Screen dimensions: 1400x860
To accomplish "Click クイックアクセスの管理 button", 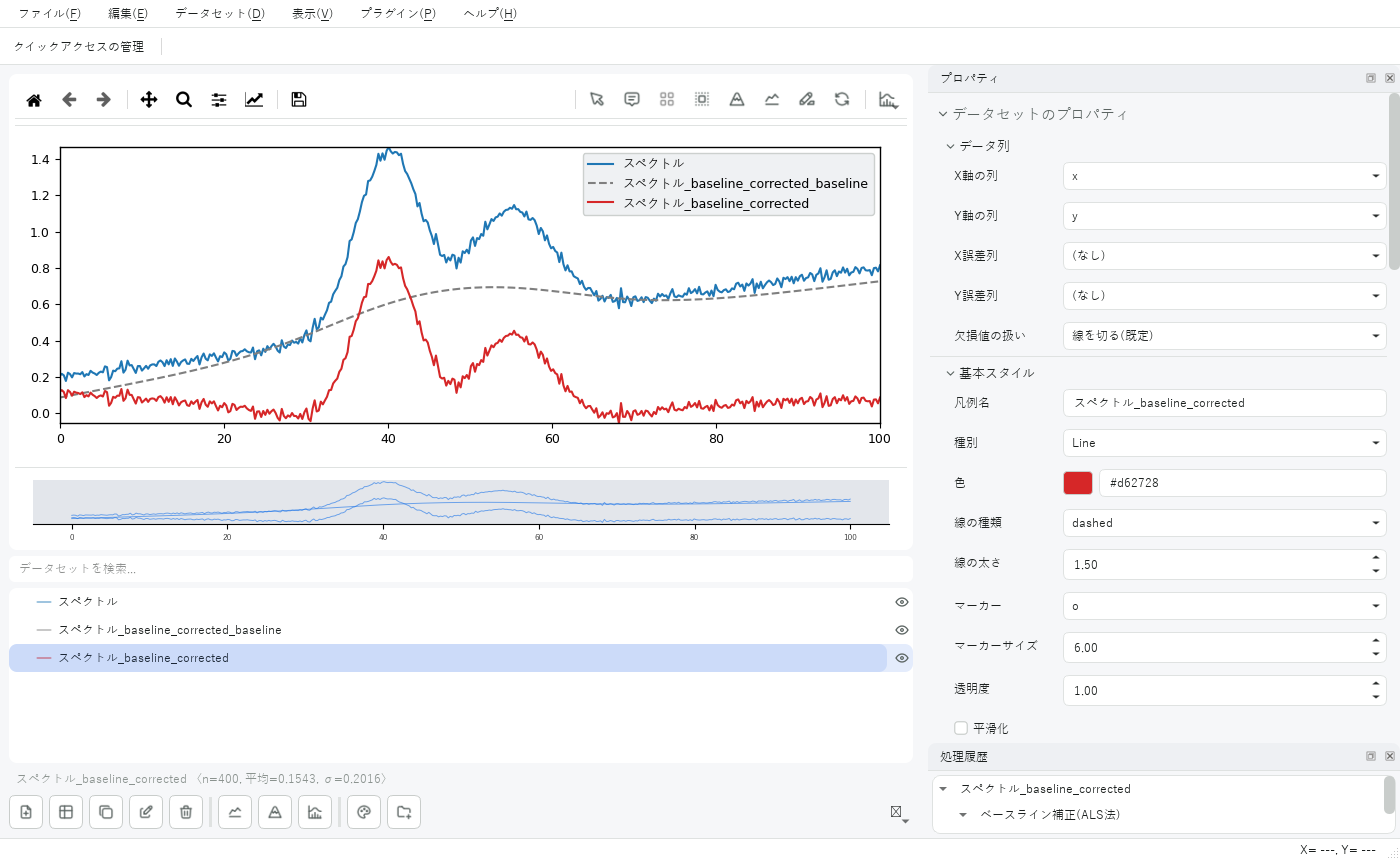I will point(79,46).
